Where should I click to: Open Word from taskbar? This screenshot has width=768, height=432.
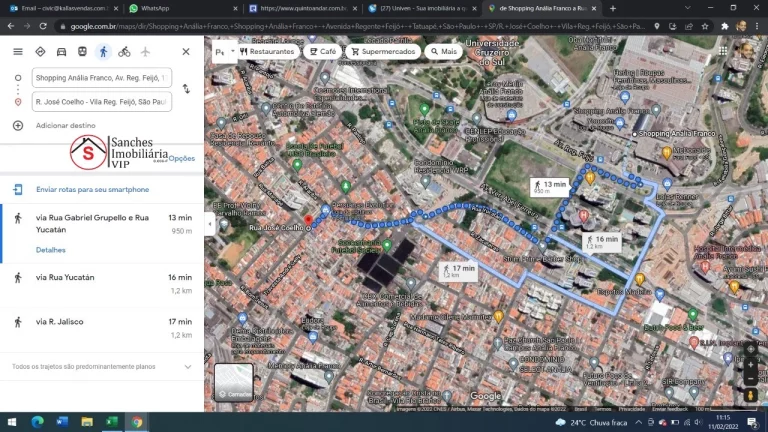tap(62, 422)
